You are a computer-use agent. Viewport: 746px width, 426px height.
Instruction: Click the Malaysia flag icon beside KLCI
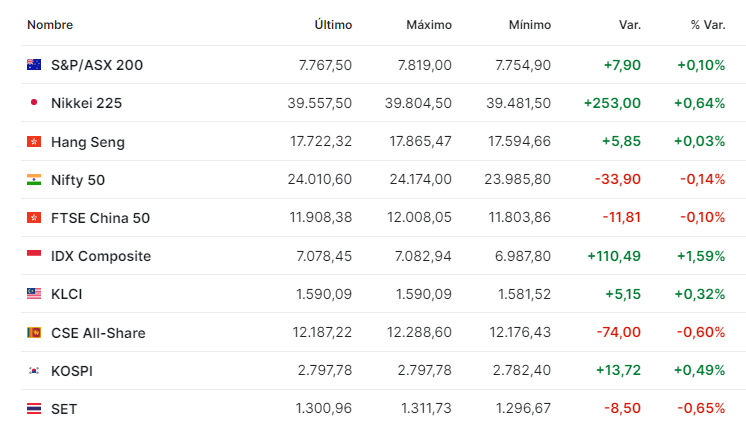coord(34,294)
